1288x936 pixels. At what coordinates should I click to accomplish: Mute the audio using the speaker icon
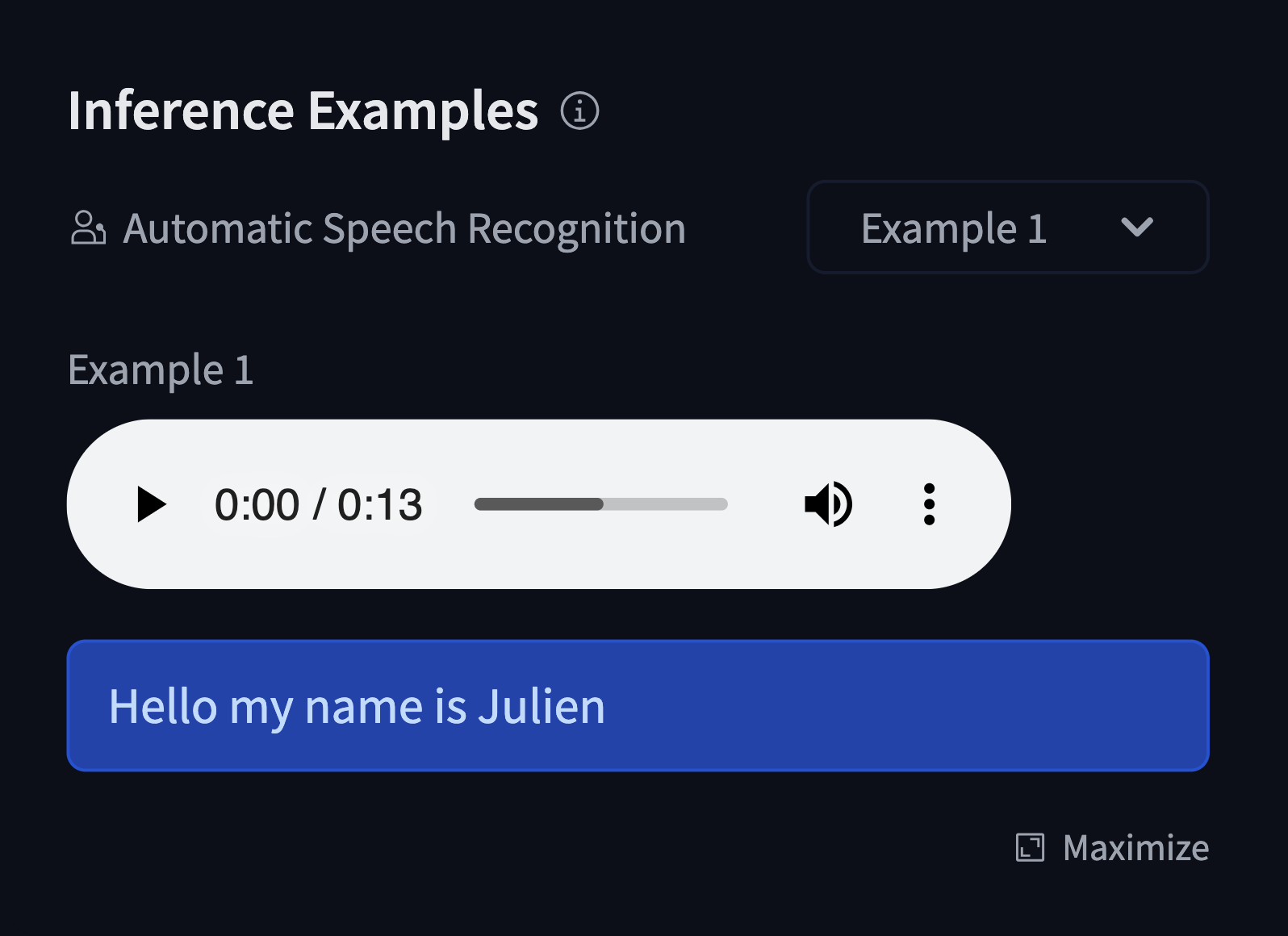(828, 504)
